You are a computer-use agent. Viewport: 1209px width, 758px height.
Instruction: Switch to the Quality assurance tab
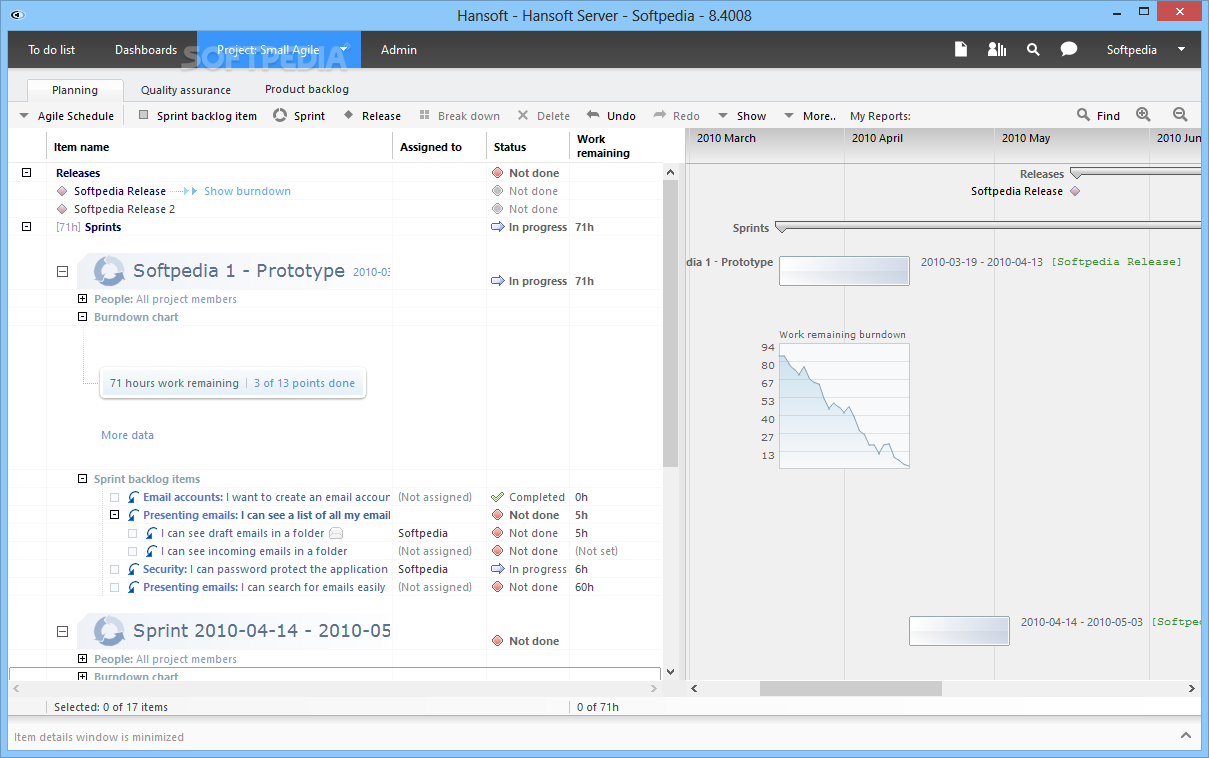tap(186, 90)
